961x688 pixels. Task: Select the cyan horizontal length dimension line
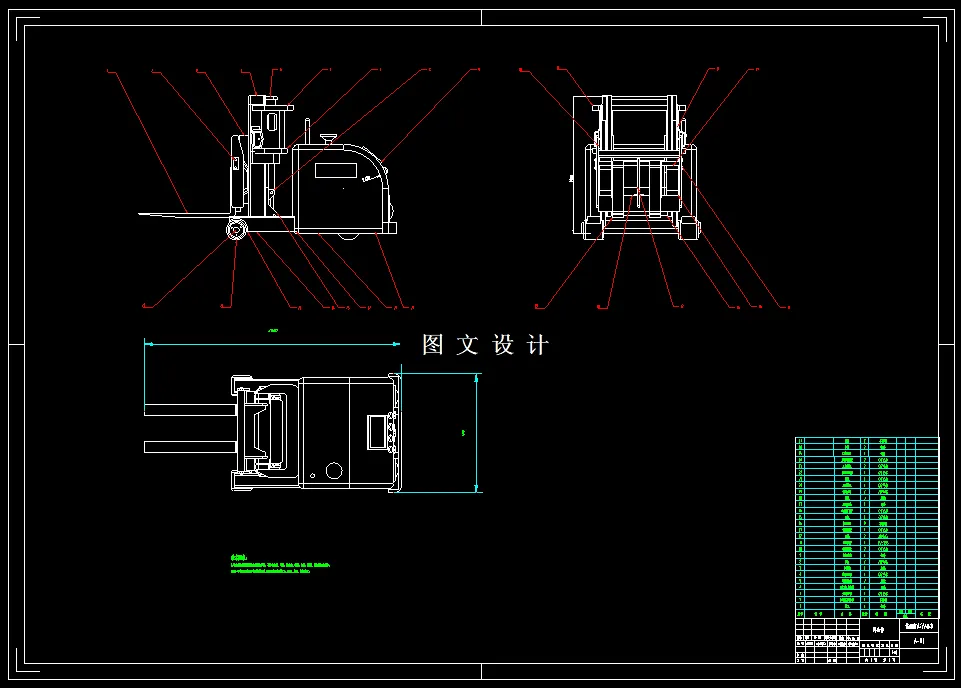[272, 344]
